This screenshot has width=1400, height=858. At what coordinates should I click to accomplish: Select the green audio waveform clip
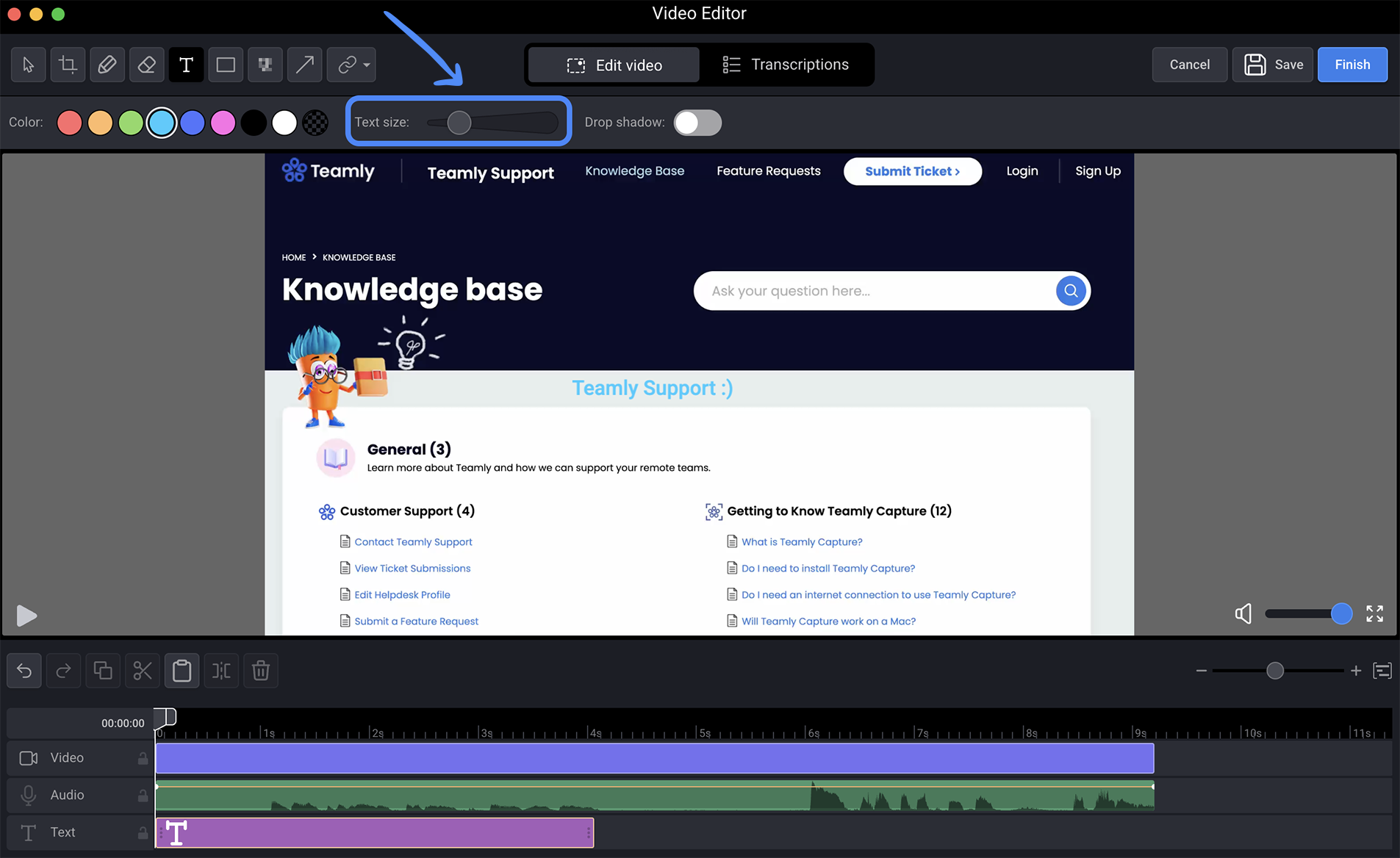point(655,796)
